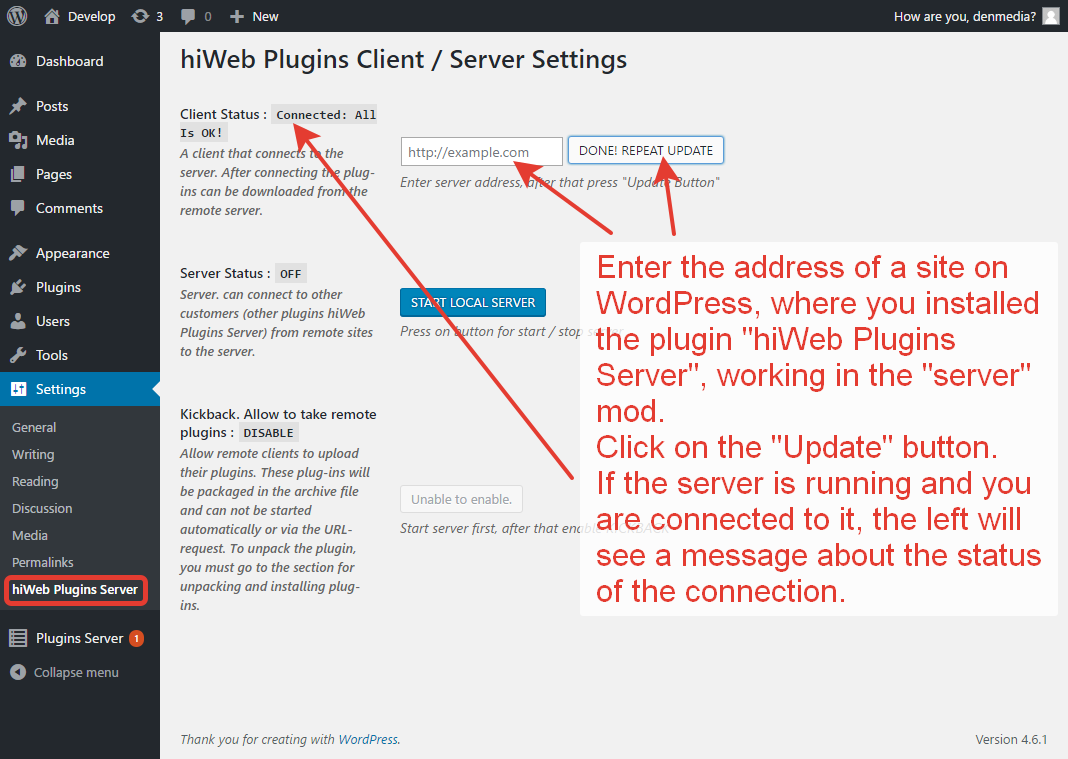Image resolution: width=1068 pixels, height=759 pixels.
Task: Click Collapse menu label
Action: click(x=76, y=672)
